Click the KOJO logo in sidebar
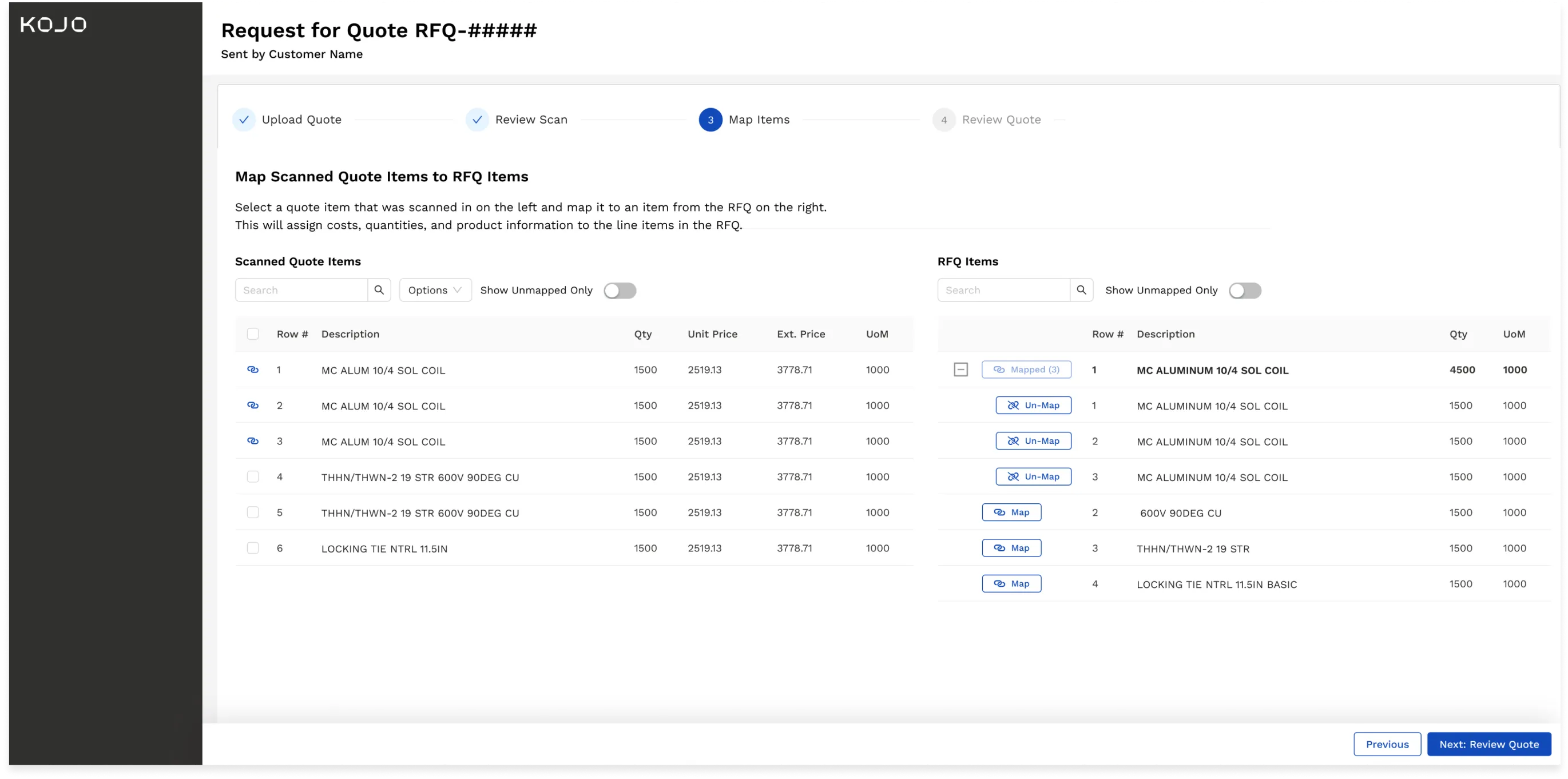 (x=54, y=25)
